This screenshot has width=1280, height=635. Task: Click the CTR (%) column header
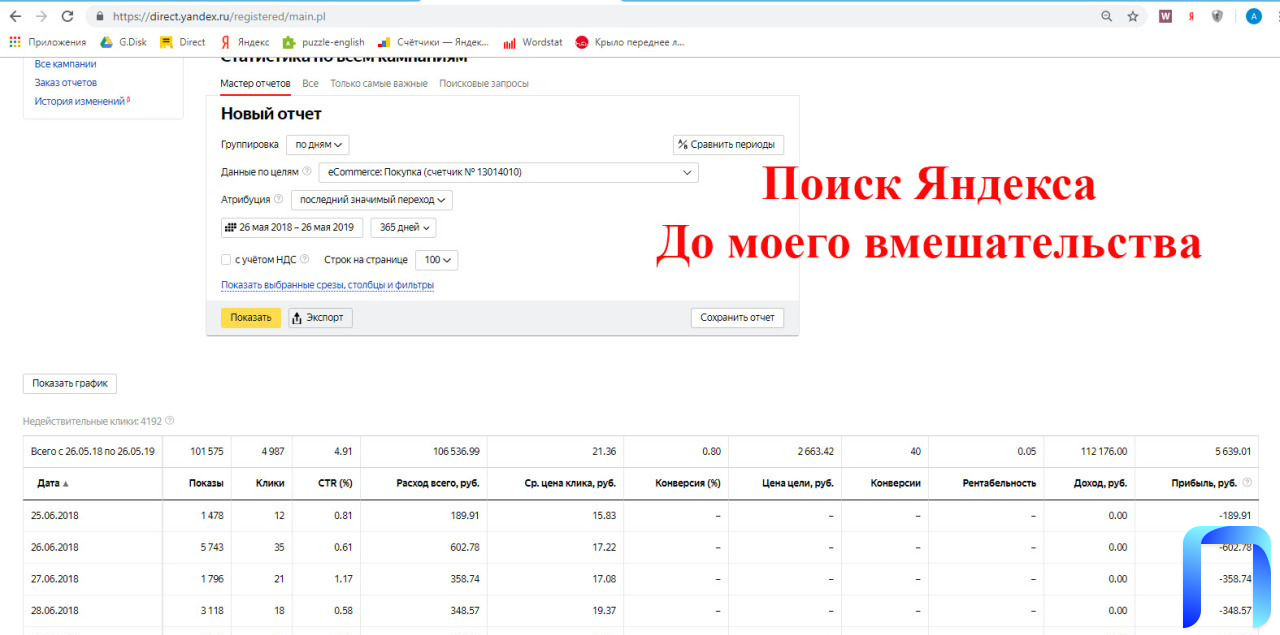(333, 483)
